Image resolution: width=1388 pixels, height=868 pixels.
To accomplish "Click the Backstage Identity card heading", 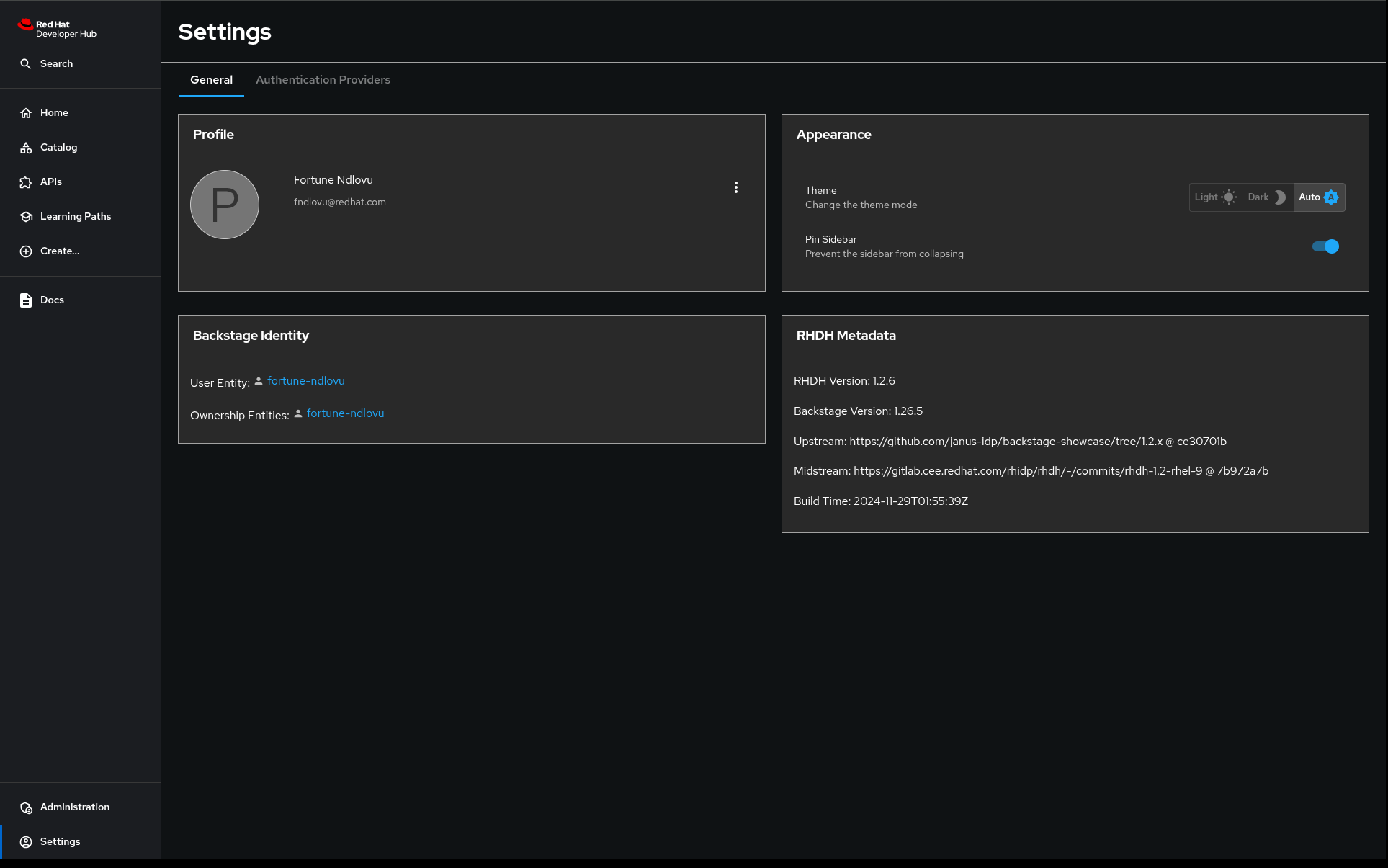I will tap(251, 336).
